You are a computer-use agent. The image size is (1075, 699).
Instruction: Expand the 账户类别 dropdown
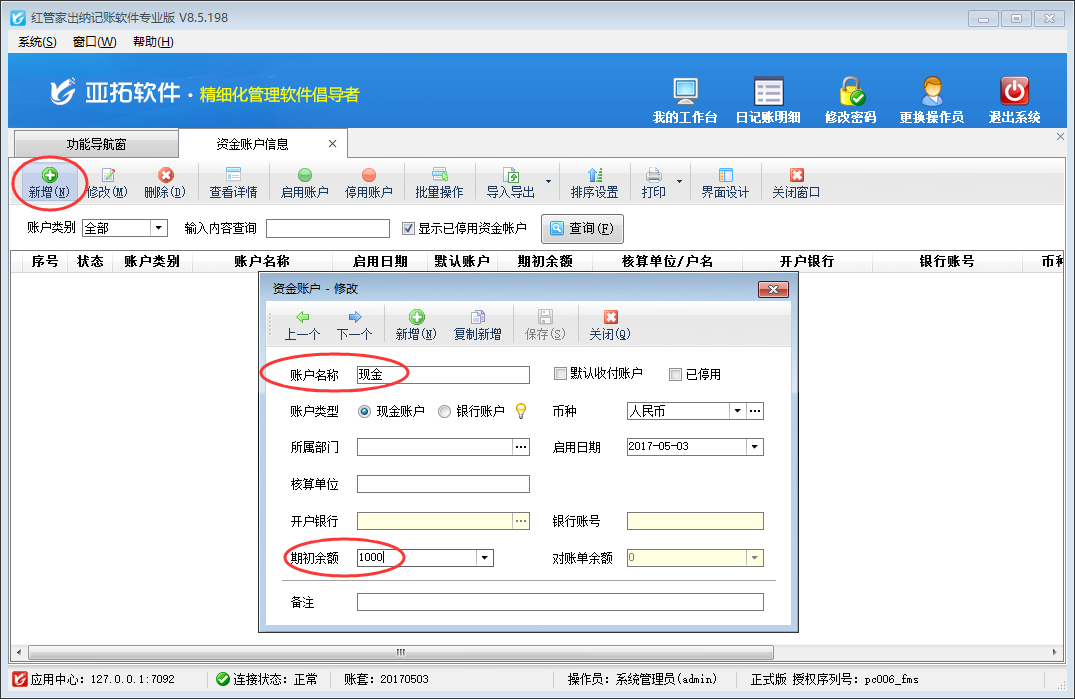[x=158, y=228]
